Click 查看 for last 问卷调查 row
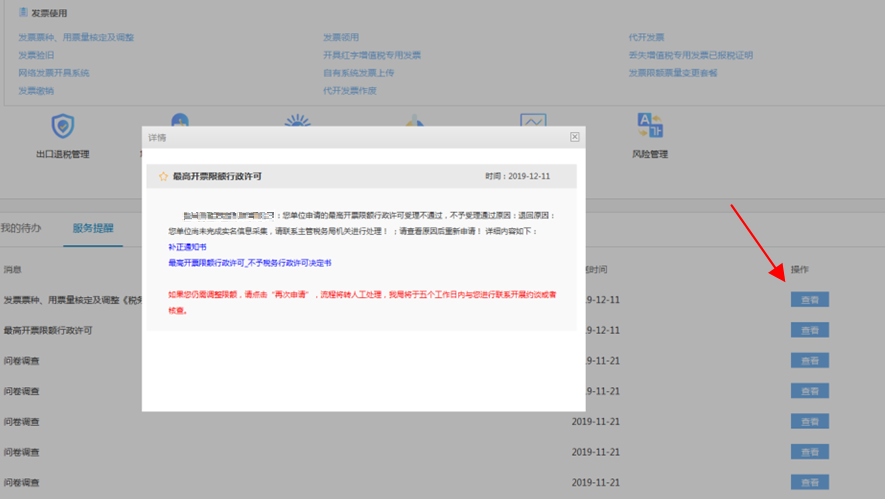Viewport: 885px width, 499px height. pyautogui.click(x=810, y=482)
